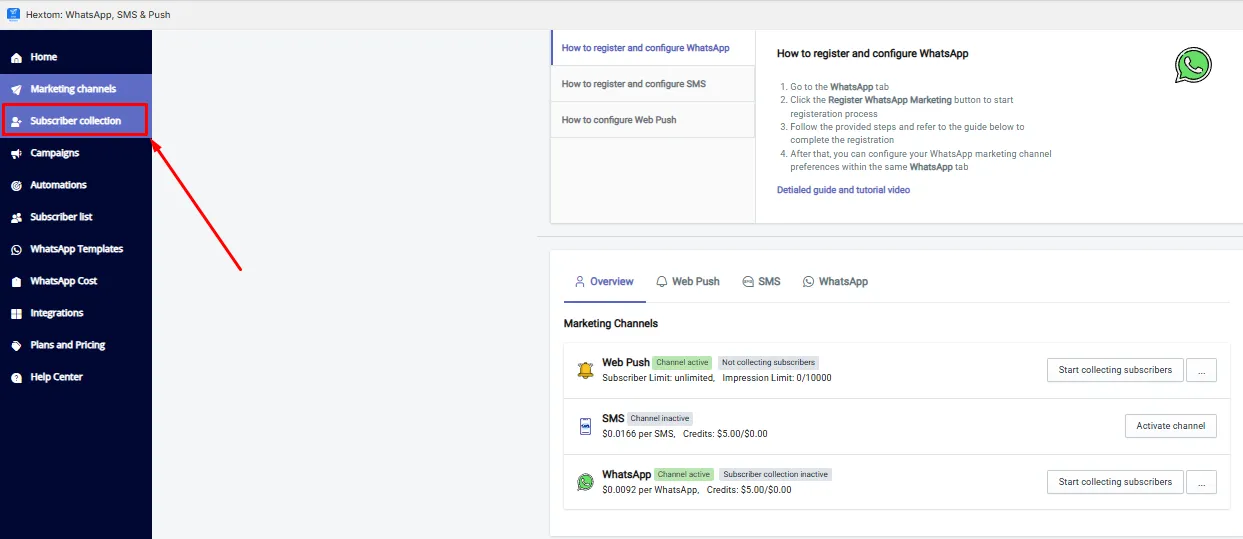
Task: Switch to the SMS tab
Action: click(x=761, y=282)
